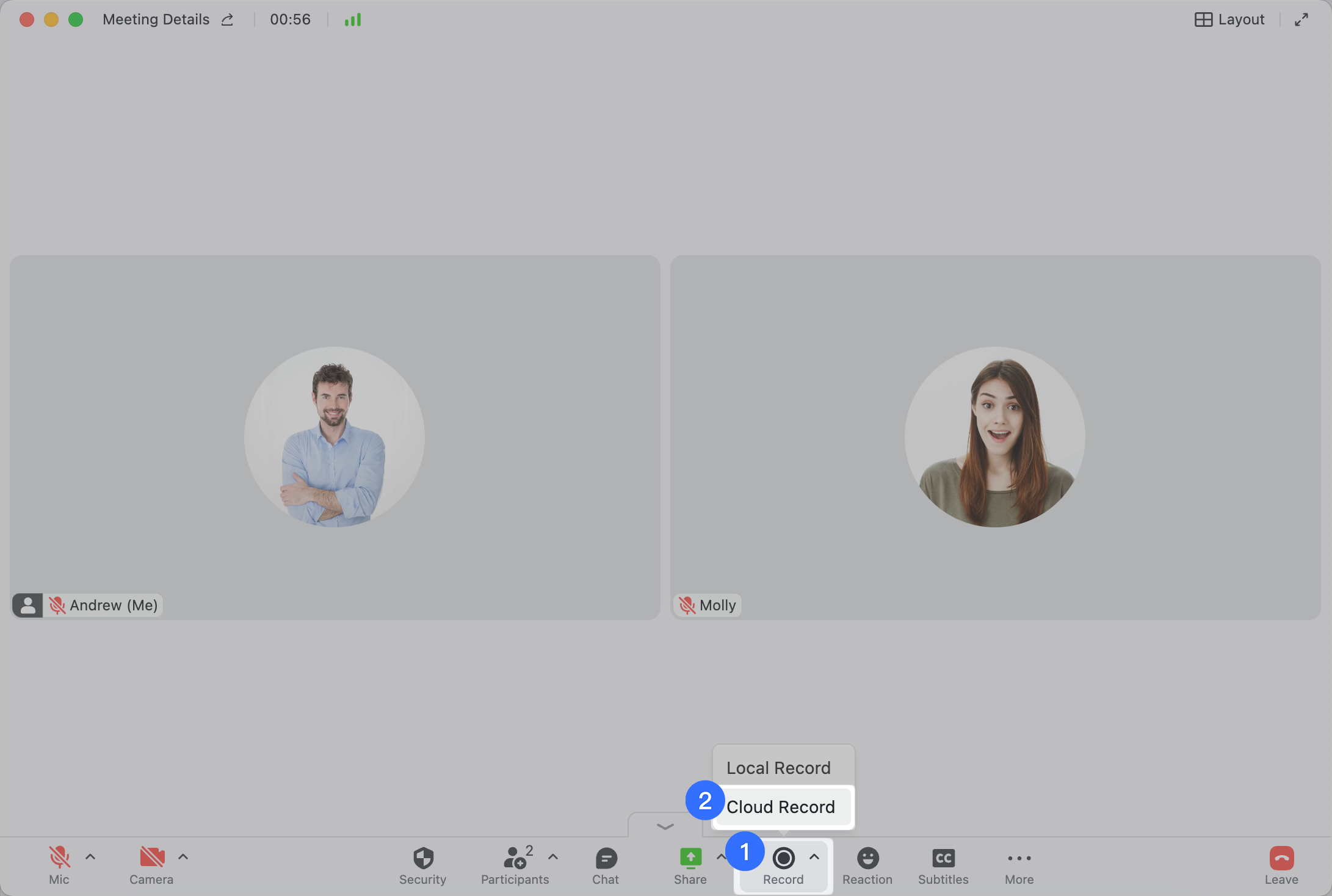
Task: Collapse the toolbar with the chevron tab
Action: point(665,826)
